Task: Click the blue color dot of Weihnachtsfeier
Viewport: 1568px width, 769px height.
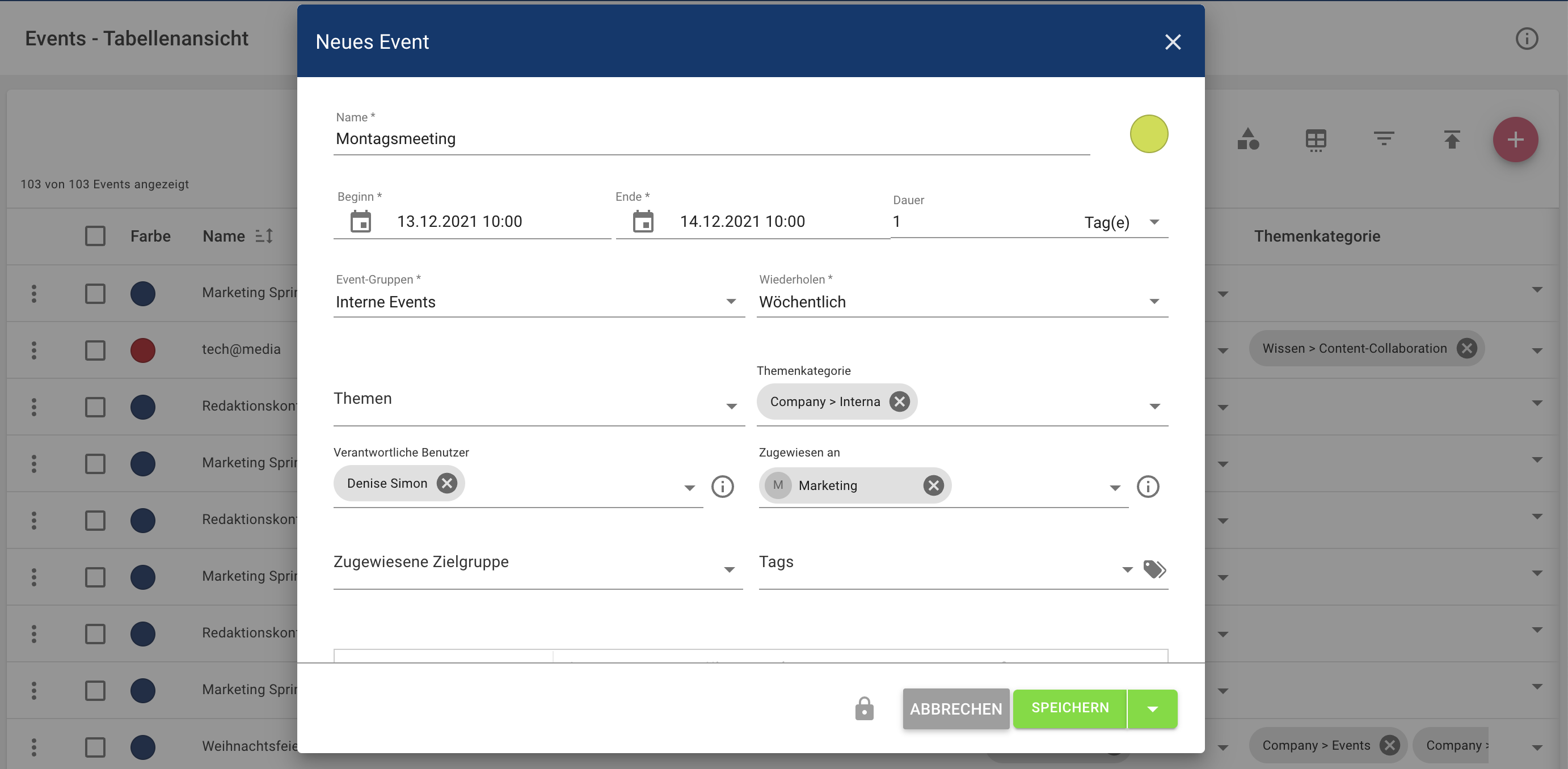Action: (x=142, y=746)
